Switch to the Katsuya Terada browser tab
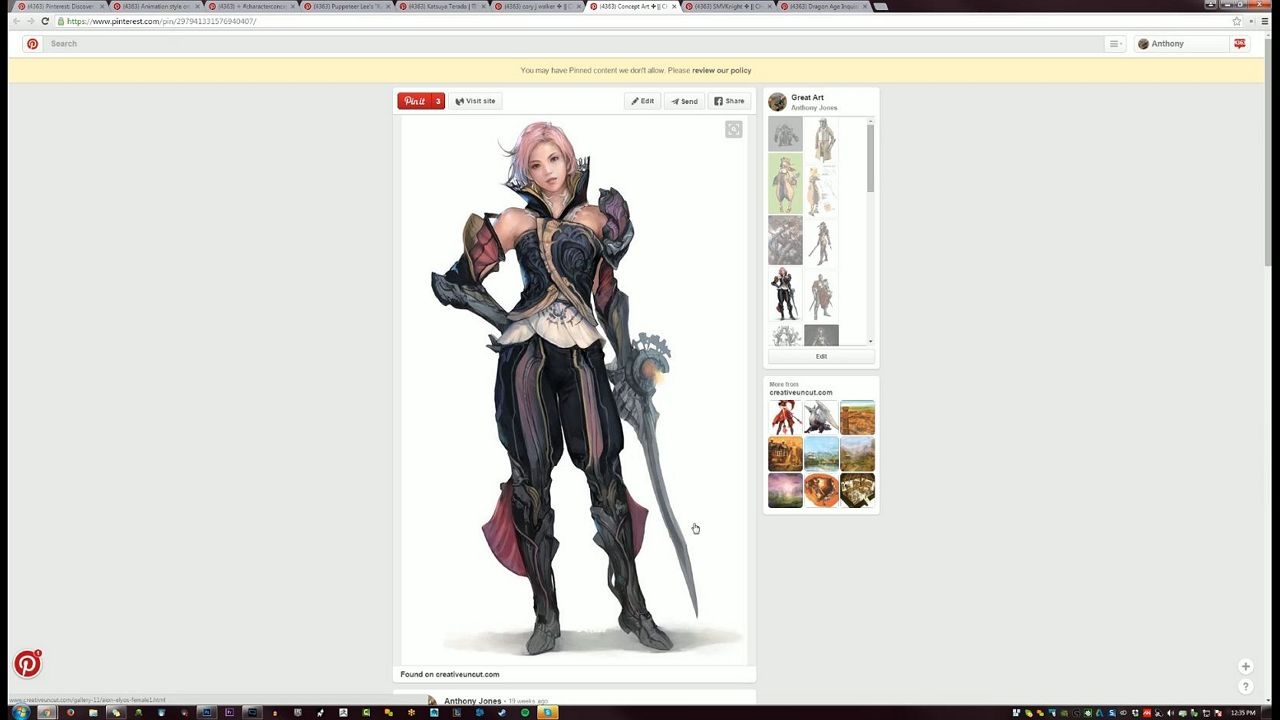 pos(442,6)
